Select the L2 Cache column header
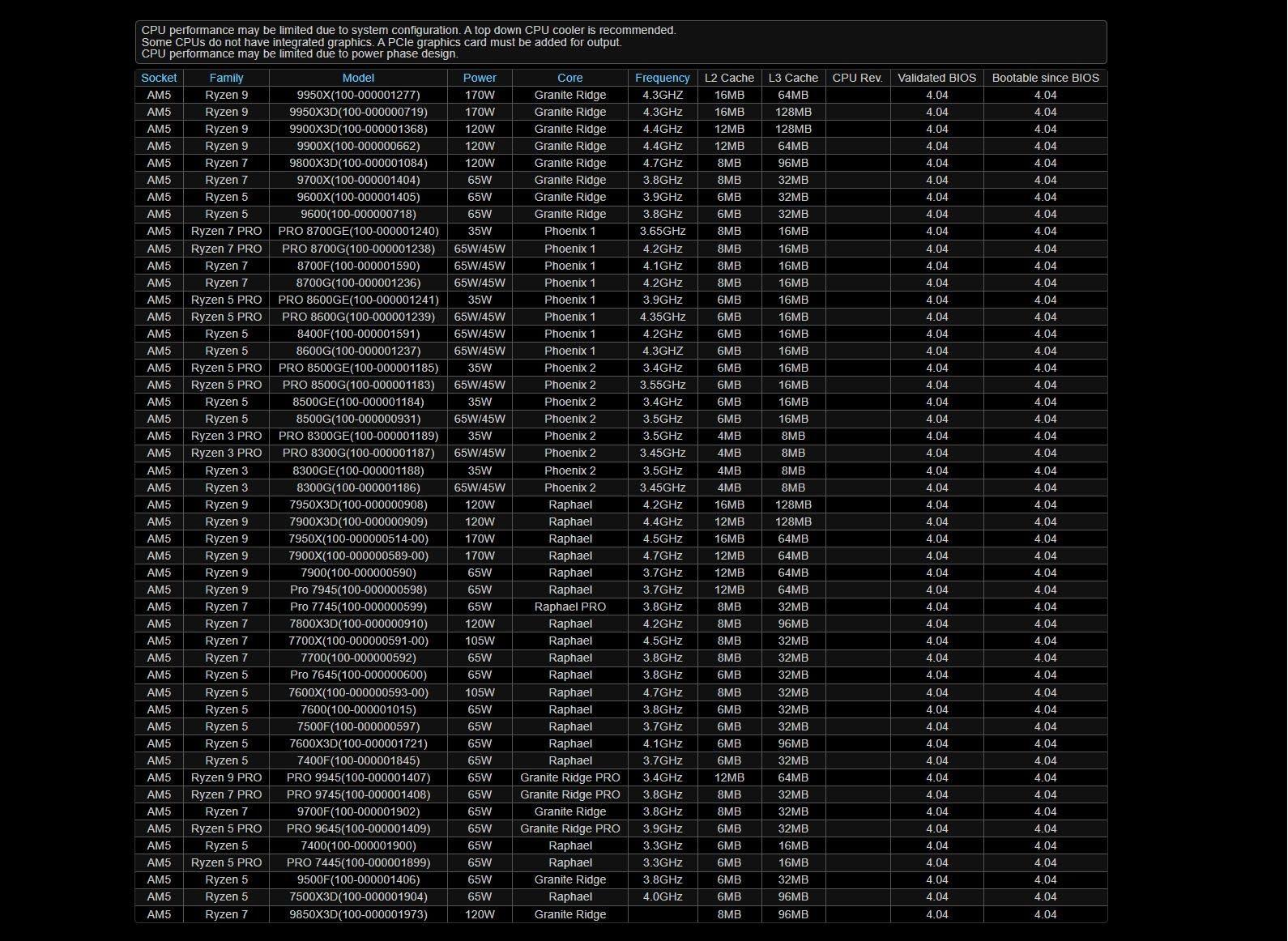Screen dimensions: 1288x941 [729, 78]
